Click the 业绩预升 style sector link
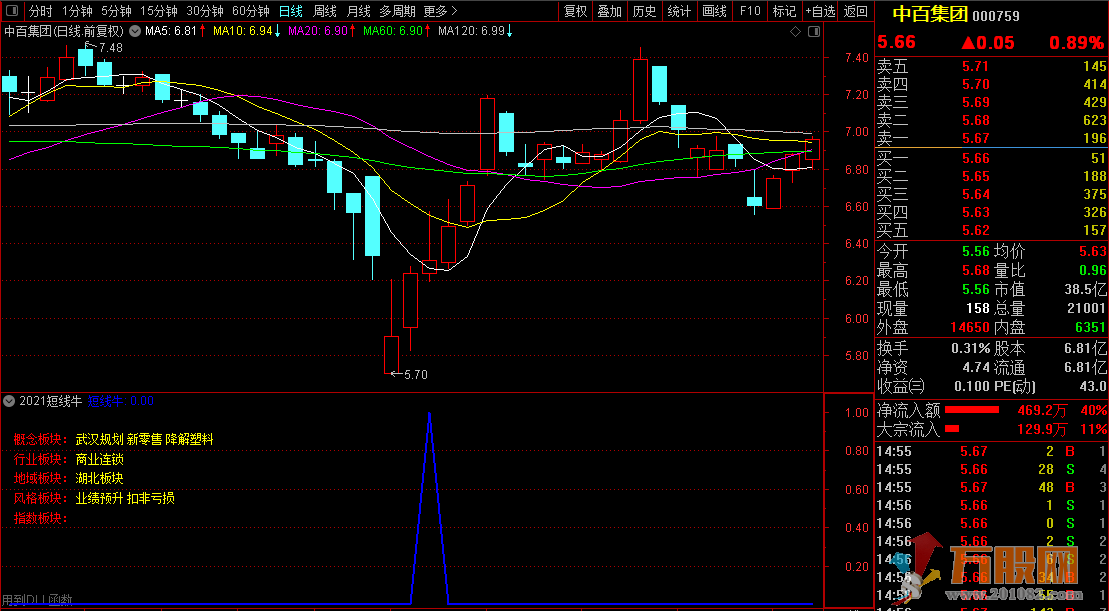Image resolution: width=1109 pixels, height=611 pixels. [x=98, y=499]
